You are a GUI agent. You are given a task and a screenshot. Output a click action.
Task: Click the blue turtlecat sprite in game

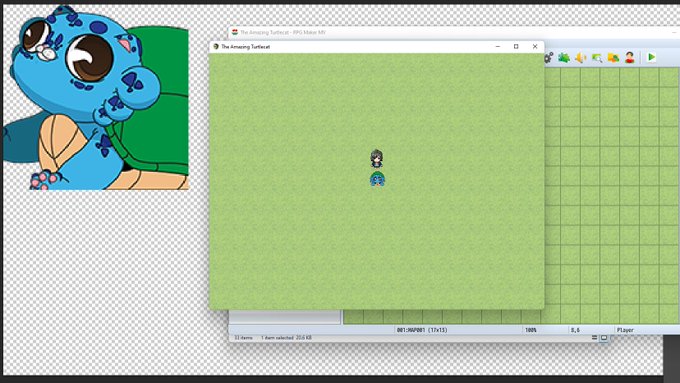pyautogui.click(x=377, y=179)
